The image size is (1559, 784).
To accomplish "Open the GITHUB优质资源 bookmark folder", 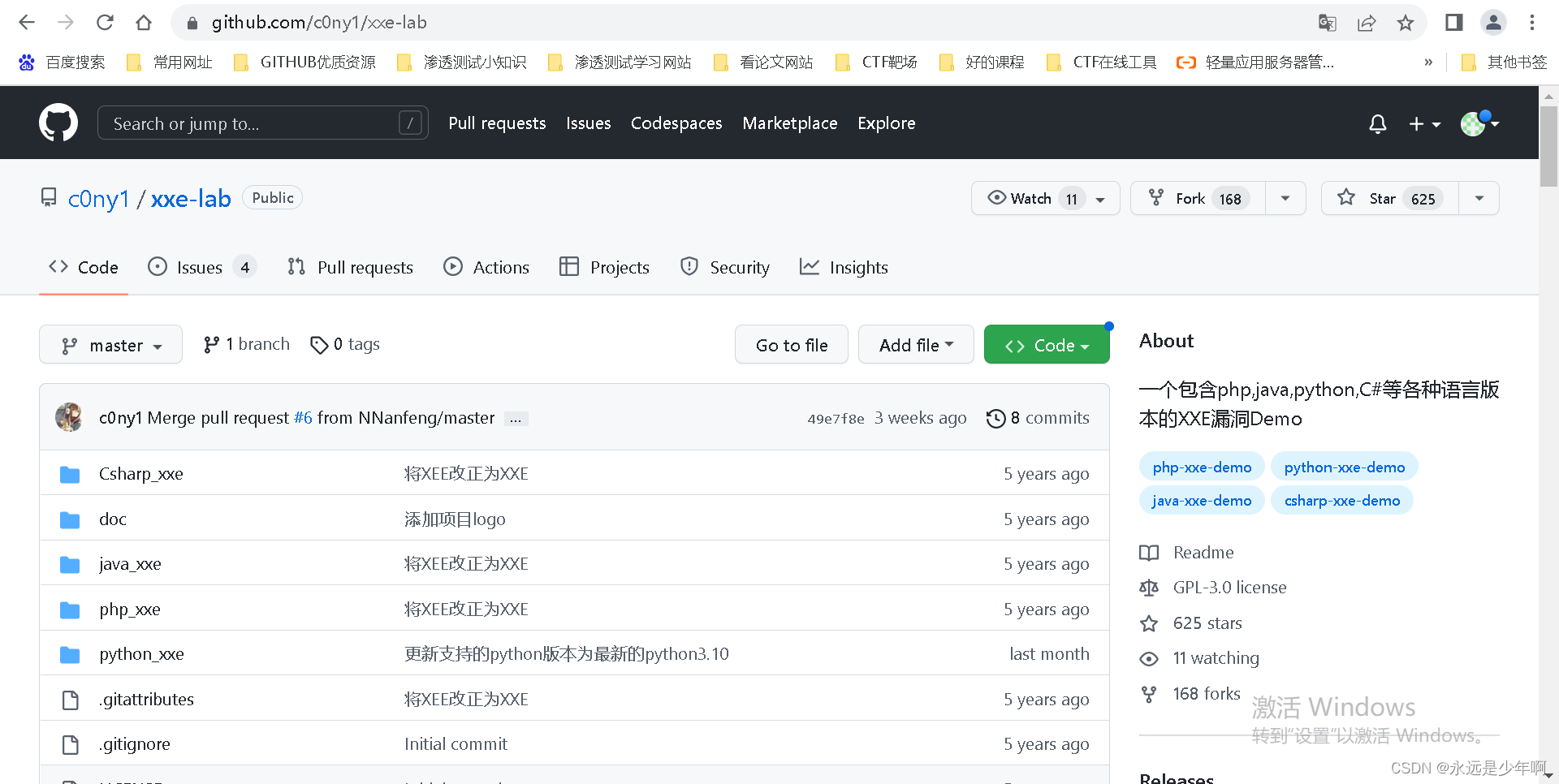I will pos(304,62).
